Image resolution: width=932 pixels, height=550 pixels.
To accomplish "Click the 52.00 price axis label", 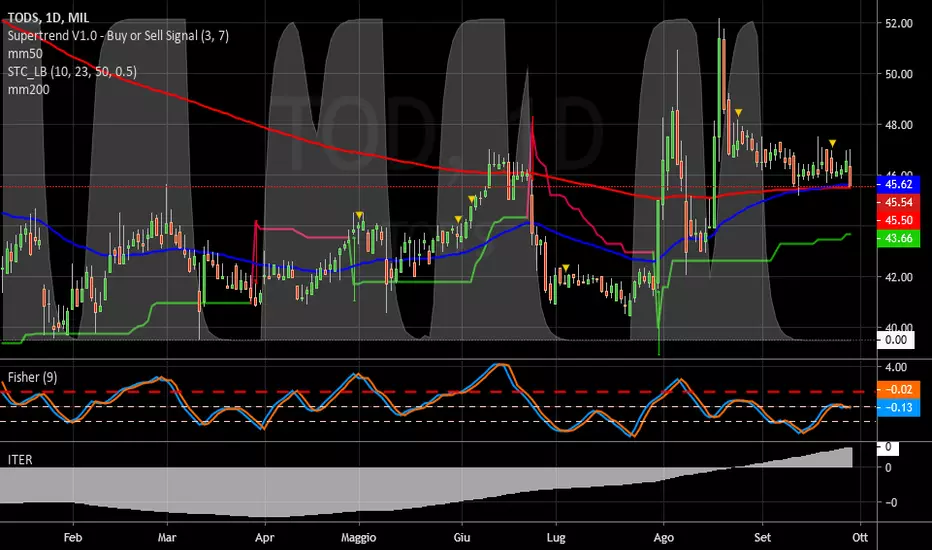I will pyautogui.click(x=899, y=23).
